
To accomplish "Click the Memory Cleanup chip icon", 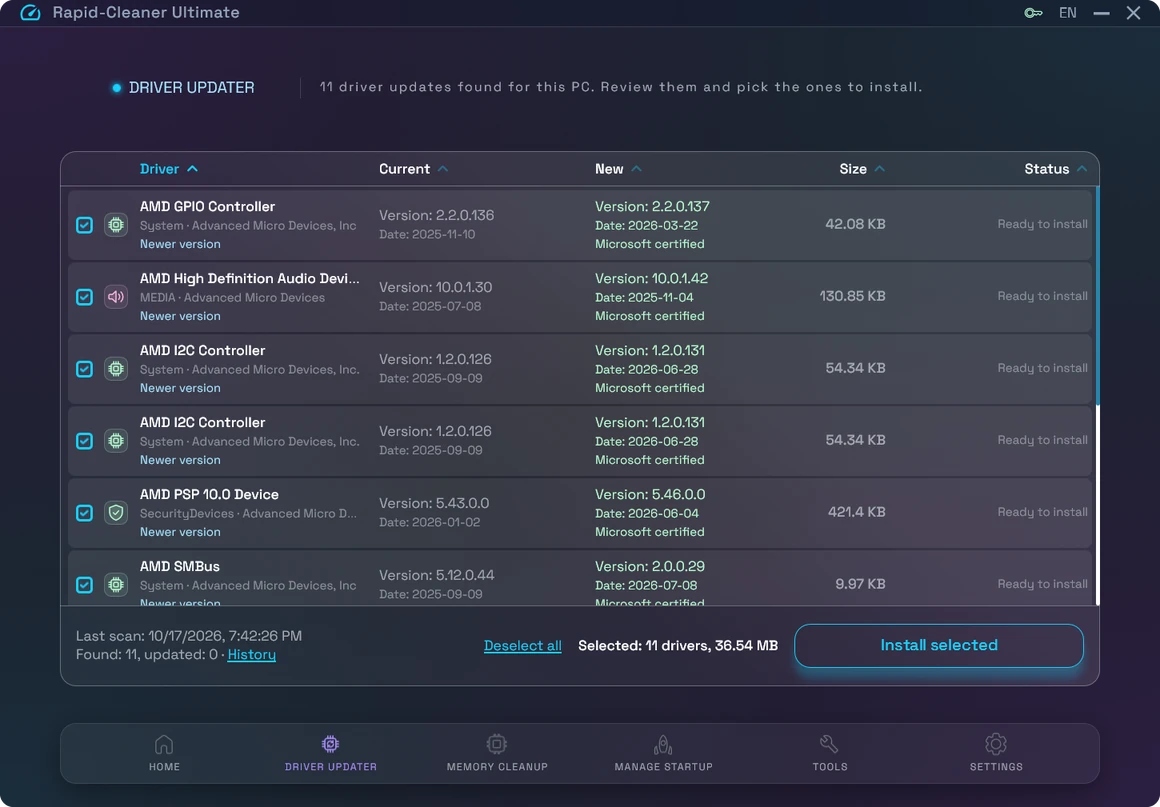I will pos(496,743).
